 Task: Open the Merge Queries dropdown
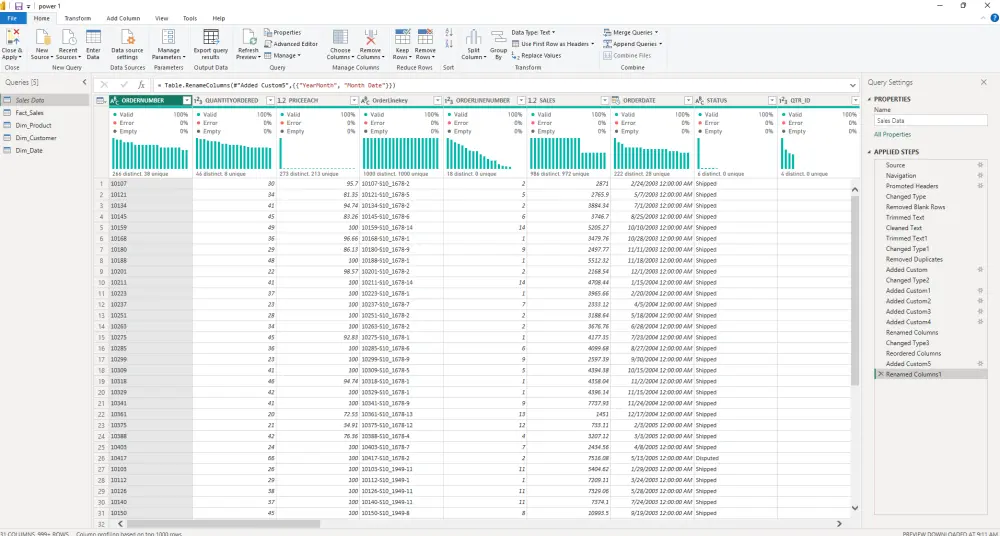631,32
